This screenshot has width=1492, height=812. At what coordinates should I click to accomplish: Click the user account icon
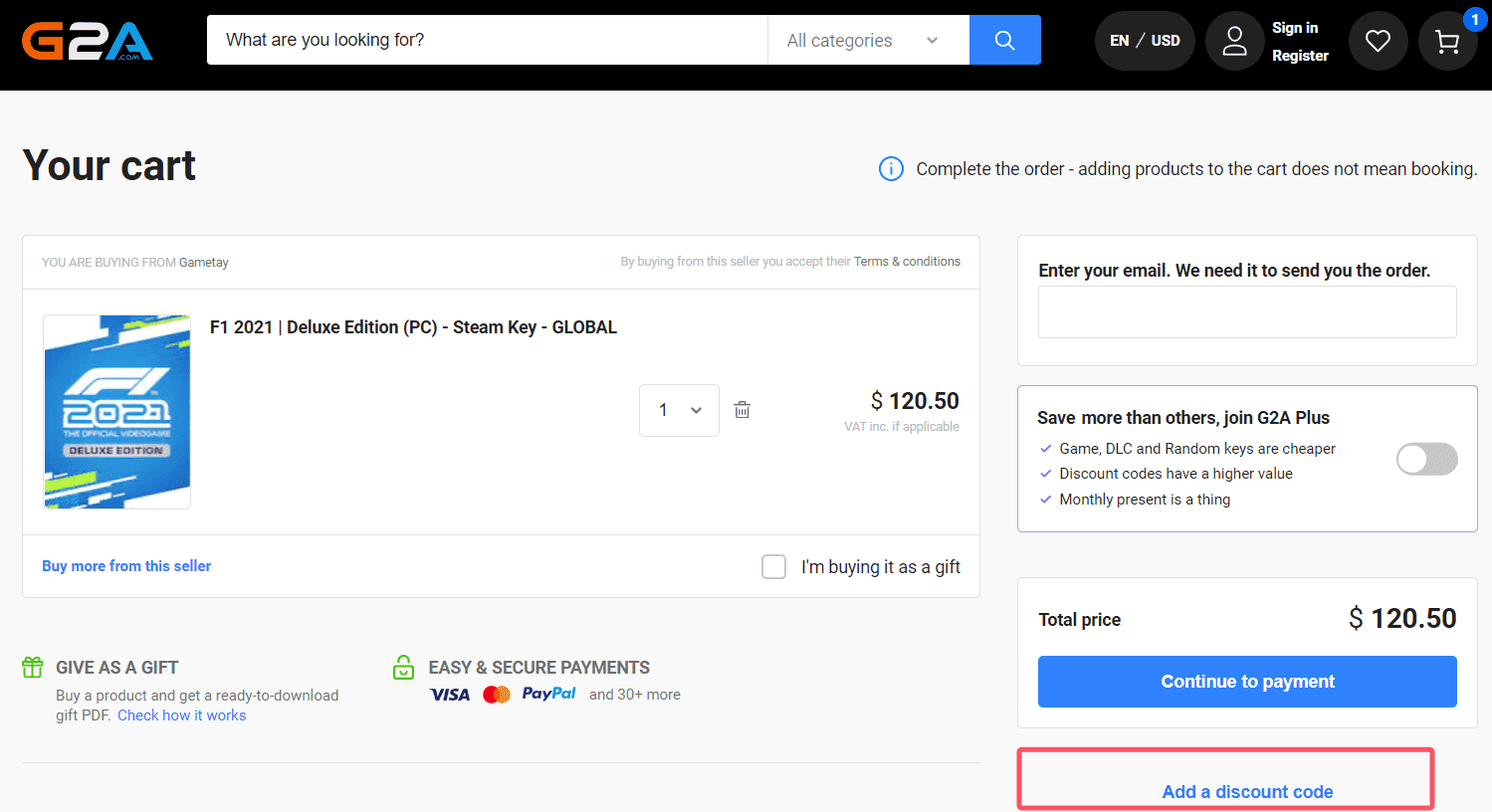point(1234,41)
